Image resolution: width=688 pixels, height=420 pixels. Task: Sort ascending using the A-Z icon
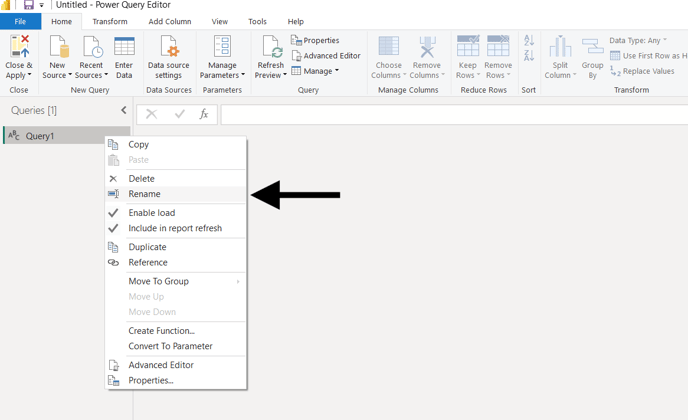(529, 41)
